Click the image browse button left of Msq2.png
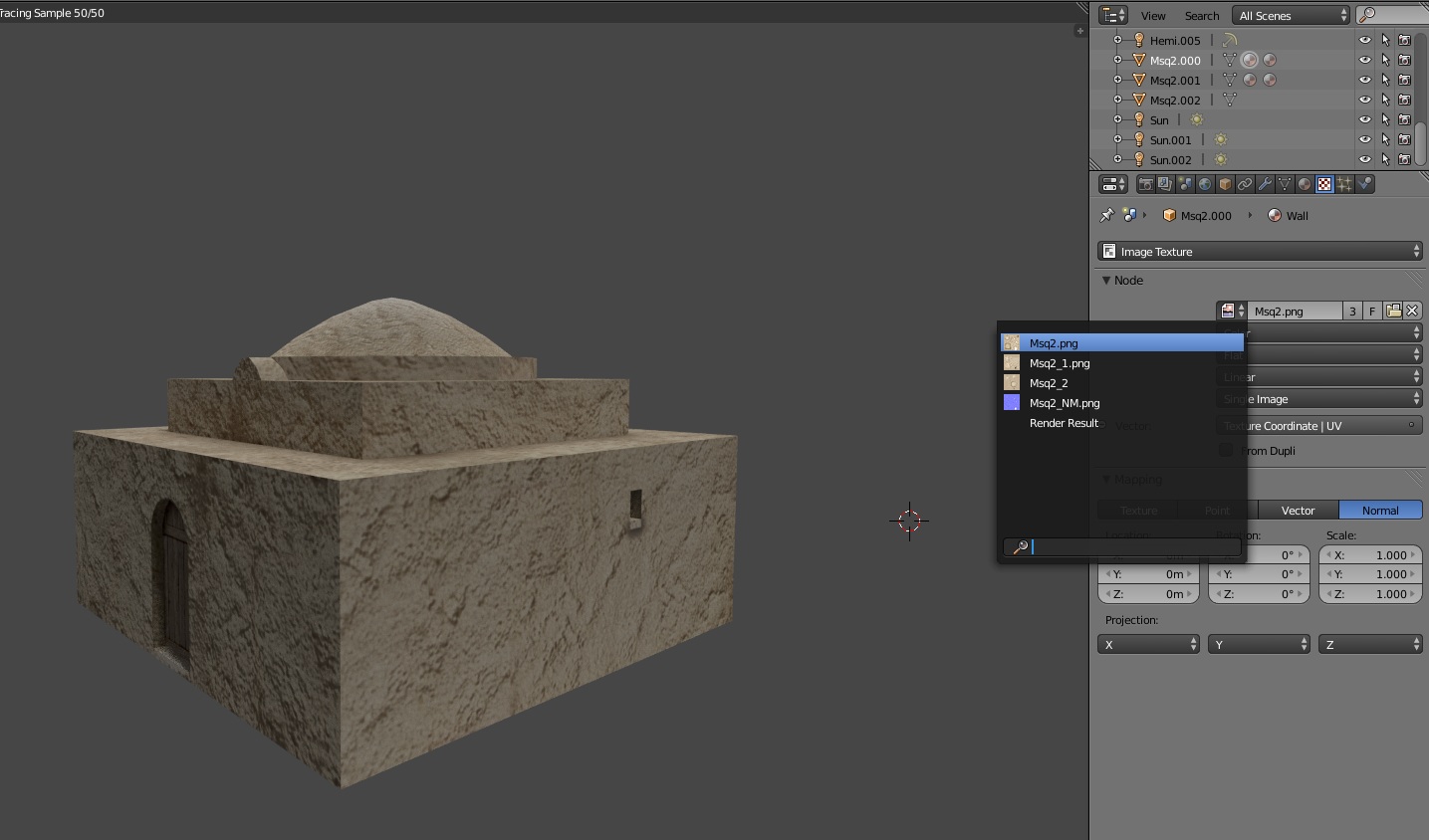Image resolution: width=1429 pixels, height=840 pixels. click(x=1232, y=311)
